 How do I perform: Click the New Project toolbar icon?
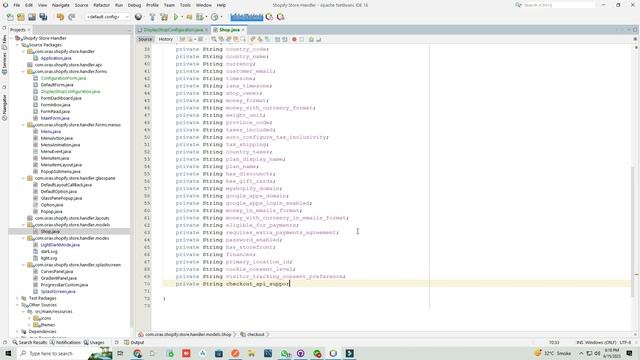(x=21, y=17)
